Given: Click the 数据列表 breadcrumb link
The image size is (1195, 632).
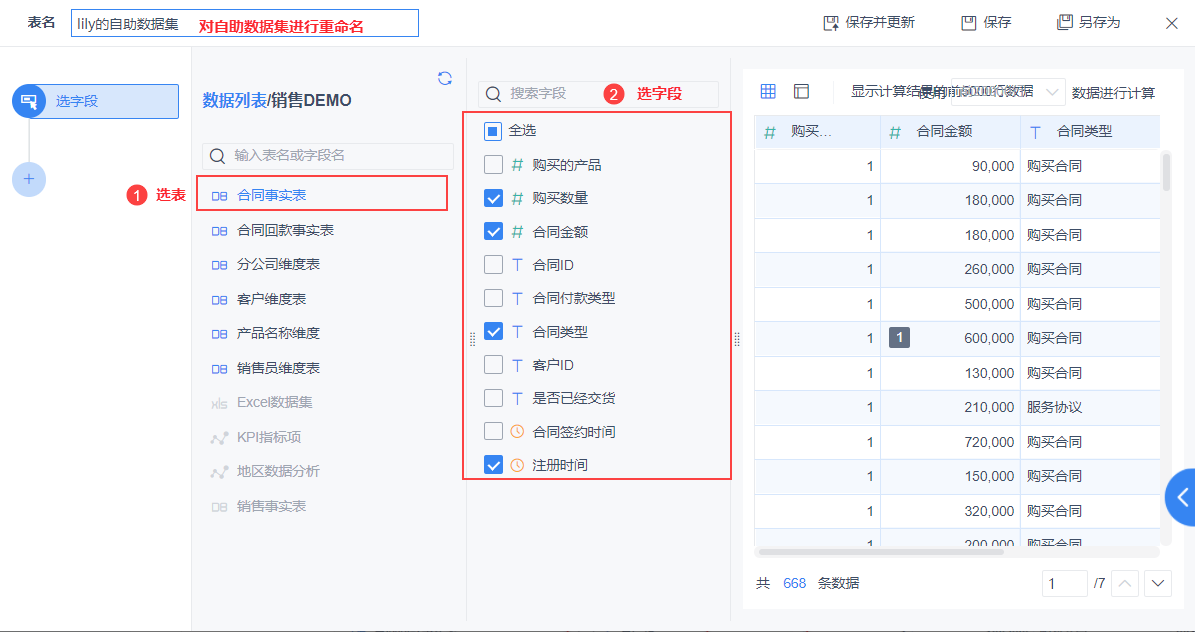Looking at the screenshot, I should [x=234, y=100].
